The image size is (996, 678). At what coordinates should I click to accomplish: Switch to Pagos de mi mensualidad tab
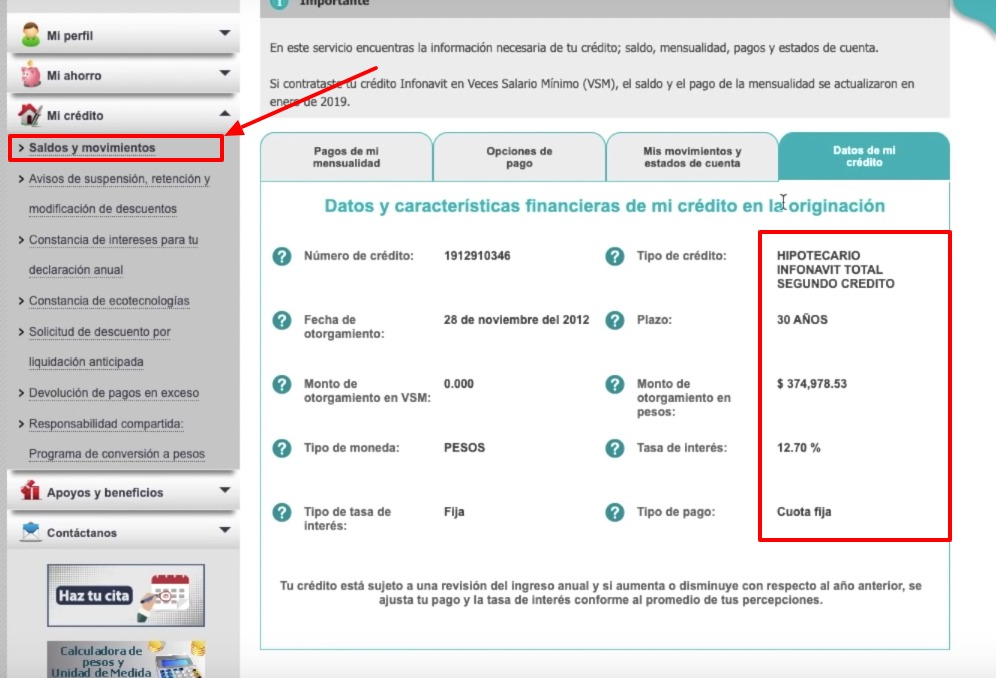[346, 157]
